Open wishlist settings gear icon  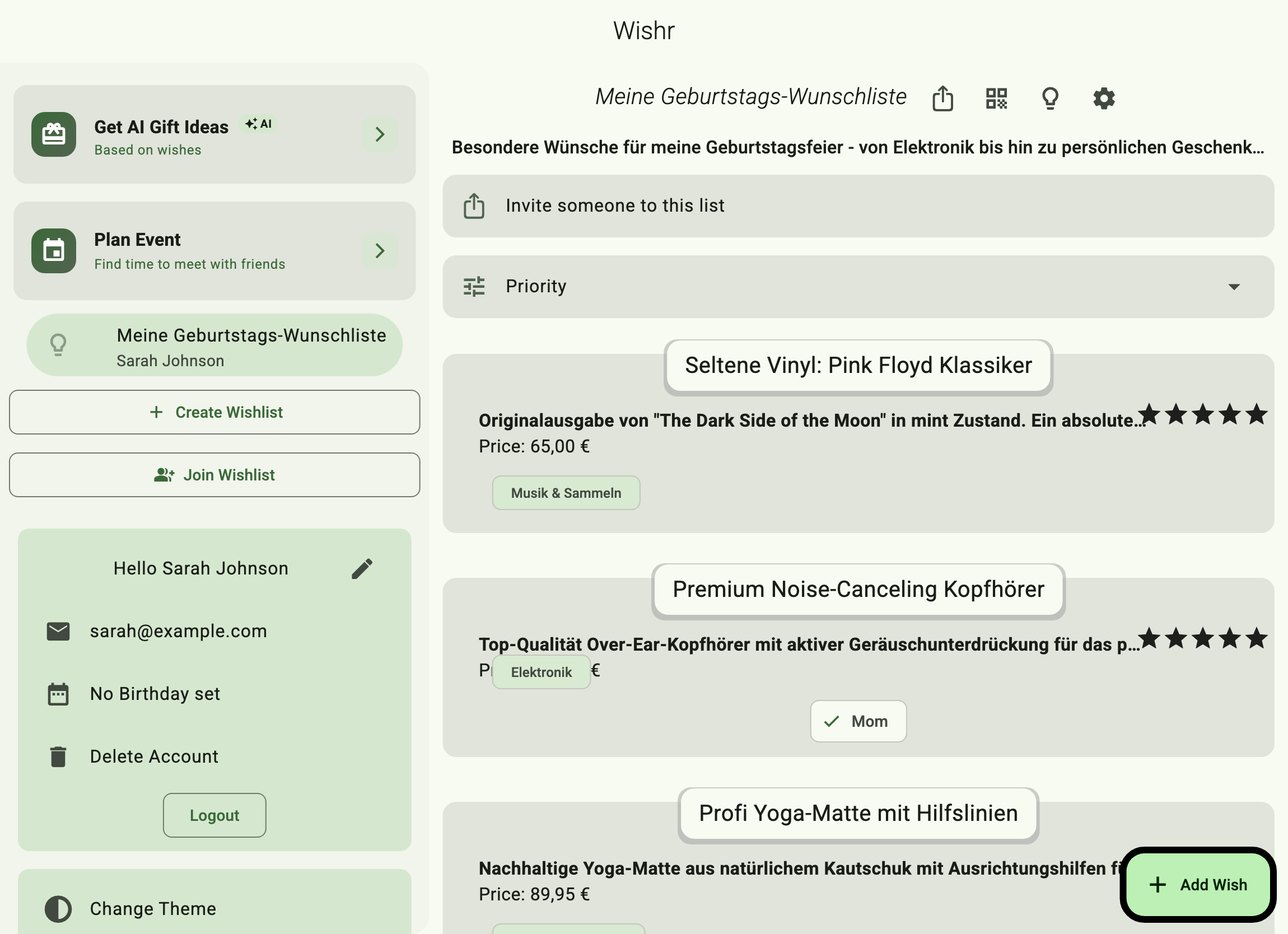(1103, 98)
